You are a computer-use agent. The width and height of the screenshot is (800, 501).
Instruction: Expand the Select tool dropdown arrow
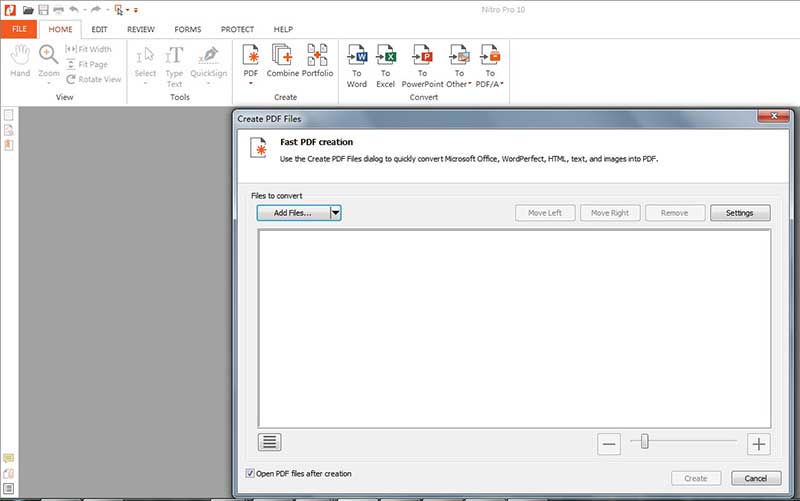tap(145, 83)
